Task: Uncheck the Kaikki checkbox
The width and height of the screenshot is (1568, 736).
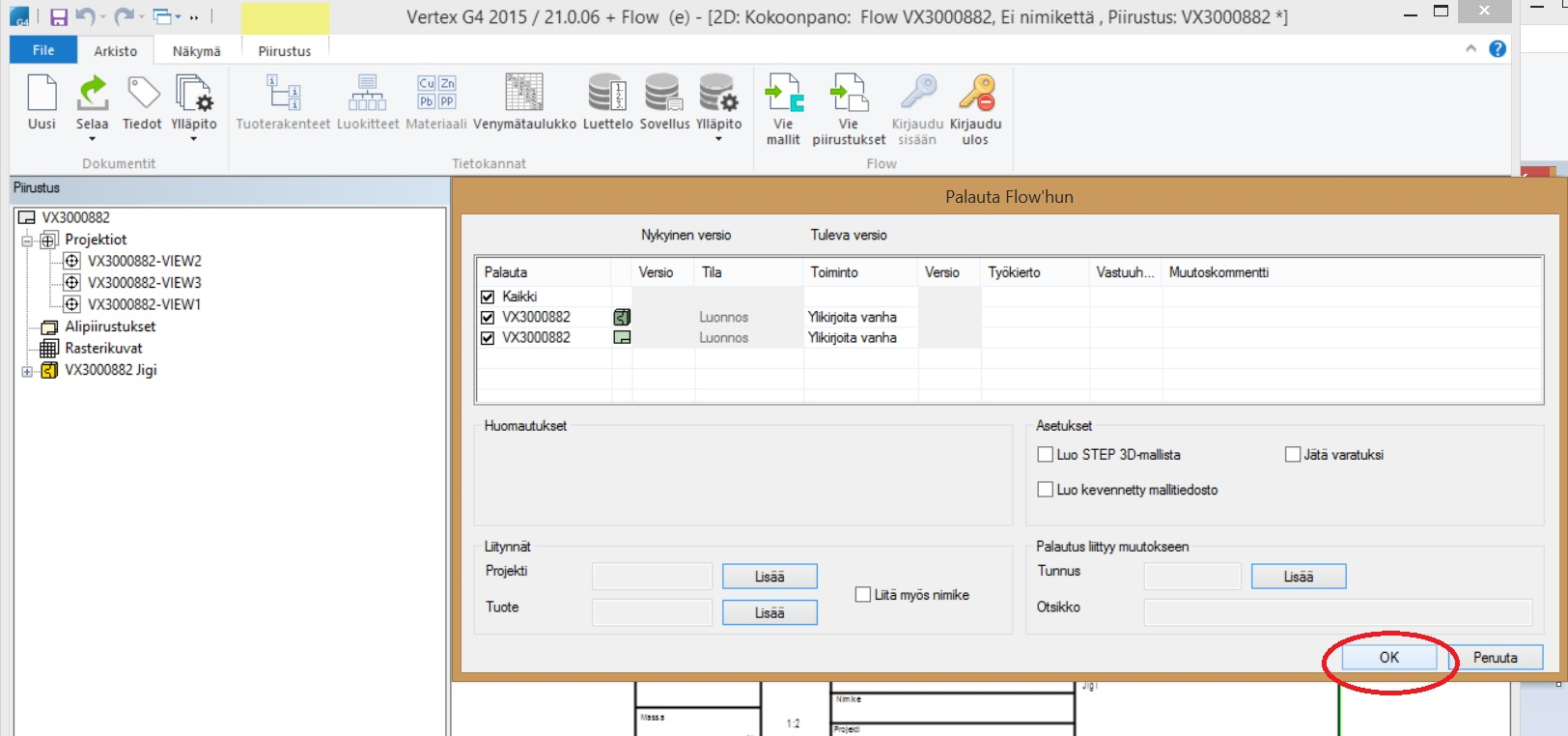Action: [488, 297]
